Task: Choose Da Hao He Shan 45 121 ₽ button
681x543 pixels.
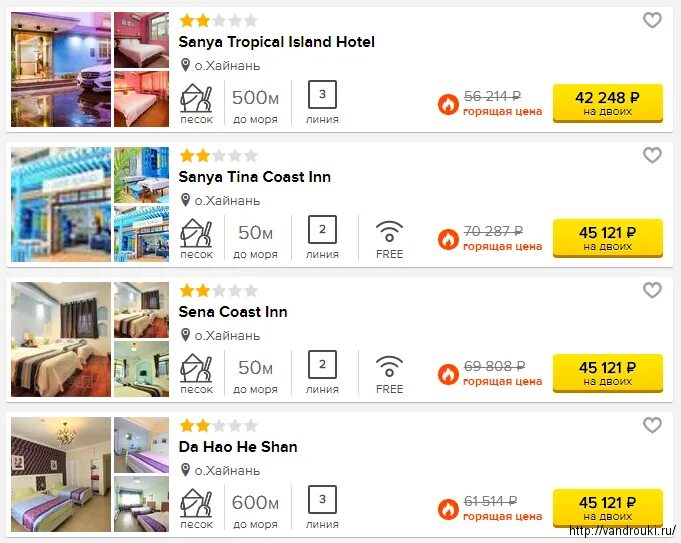Action: pos(608,509)
